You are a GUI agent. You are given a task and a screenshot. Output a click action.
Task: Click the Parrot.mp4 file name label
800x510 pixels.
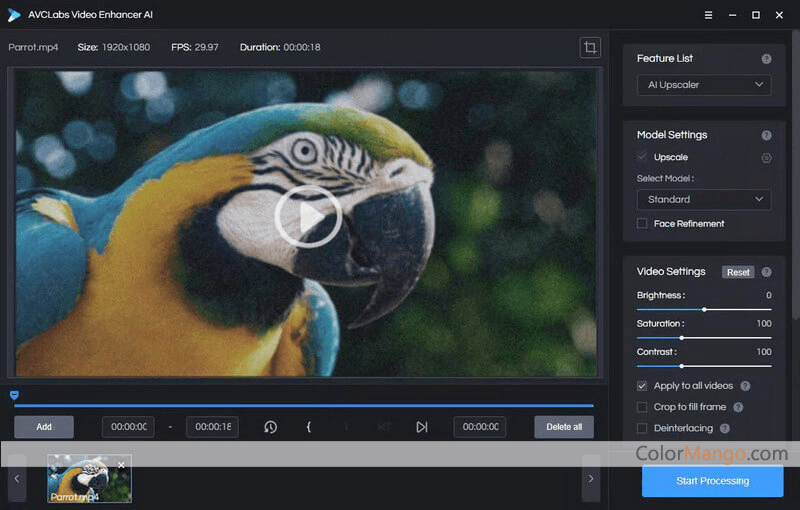[x=33, y=47]
